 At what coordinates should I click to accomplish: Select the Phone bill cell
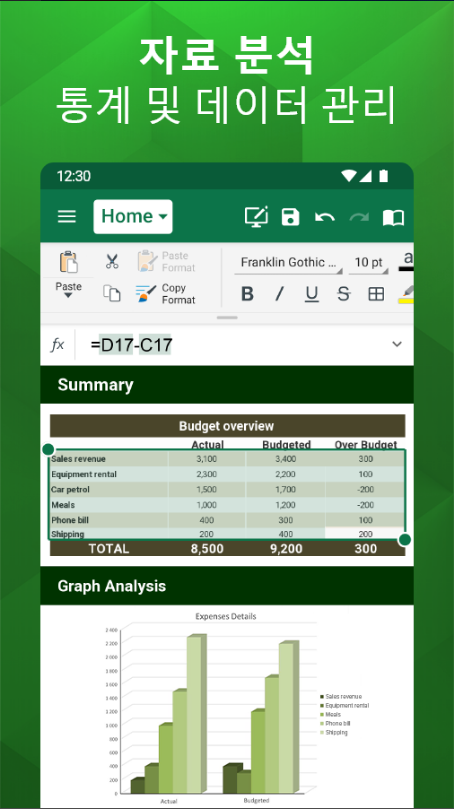tap(109, 520)
